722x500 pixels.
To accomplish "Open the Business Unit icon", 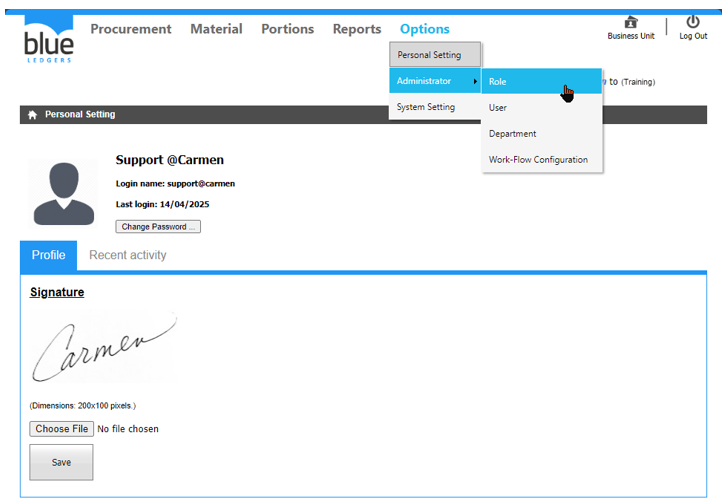I will (630, 23).
